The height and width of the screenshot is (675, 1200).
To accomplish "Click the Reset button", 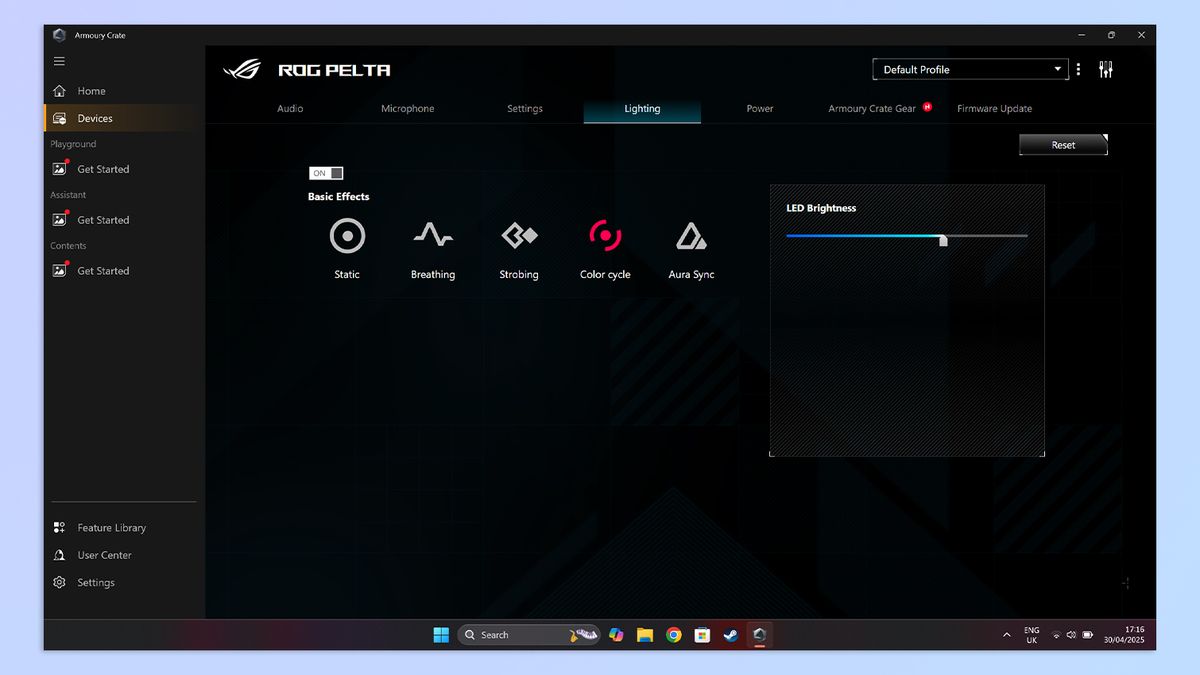I will pyautogui.click(x=1063, y=144).
